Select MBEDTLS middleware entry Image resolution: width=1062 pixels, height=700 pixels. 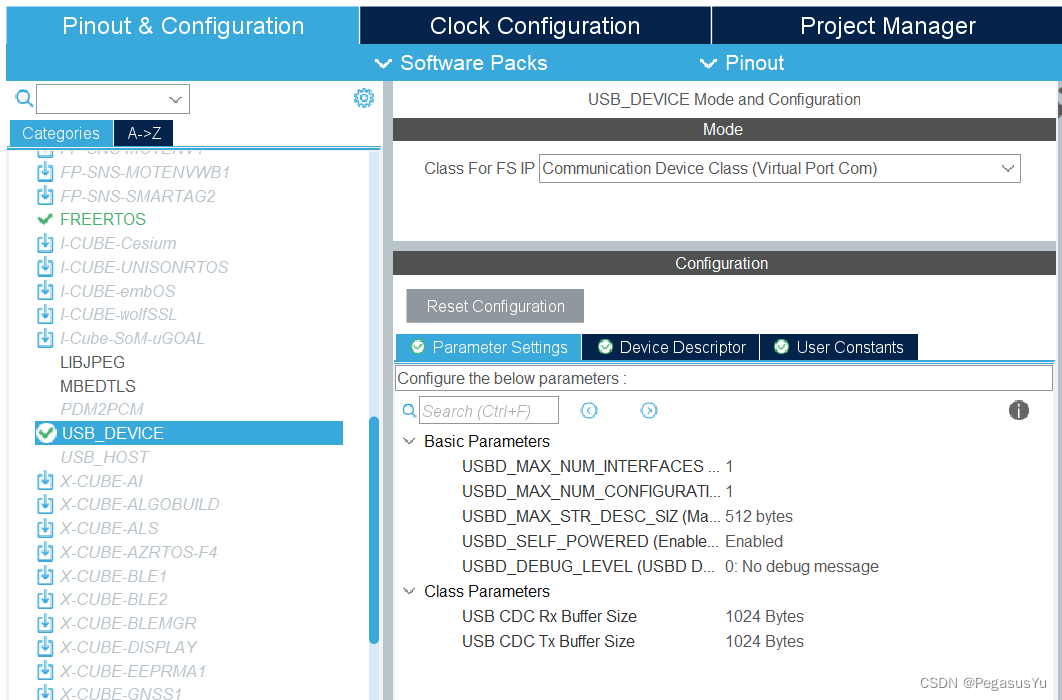(98, 386)
